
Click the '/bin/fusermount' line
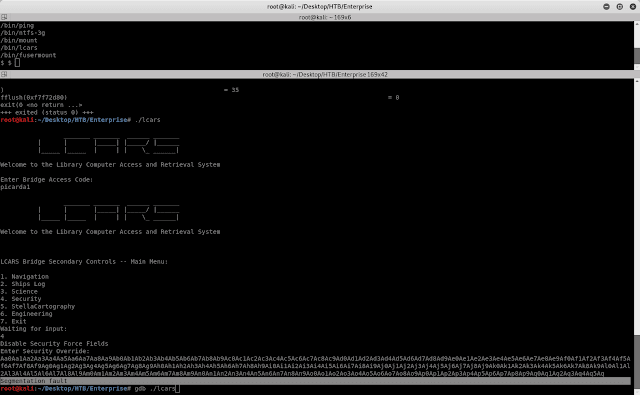coord(28,55)
